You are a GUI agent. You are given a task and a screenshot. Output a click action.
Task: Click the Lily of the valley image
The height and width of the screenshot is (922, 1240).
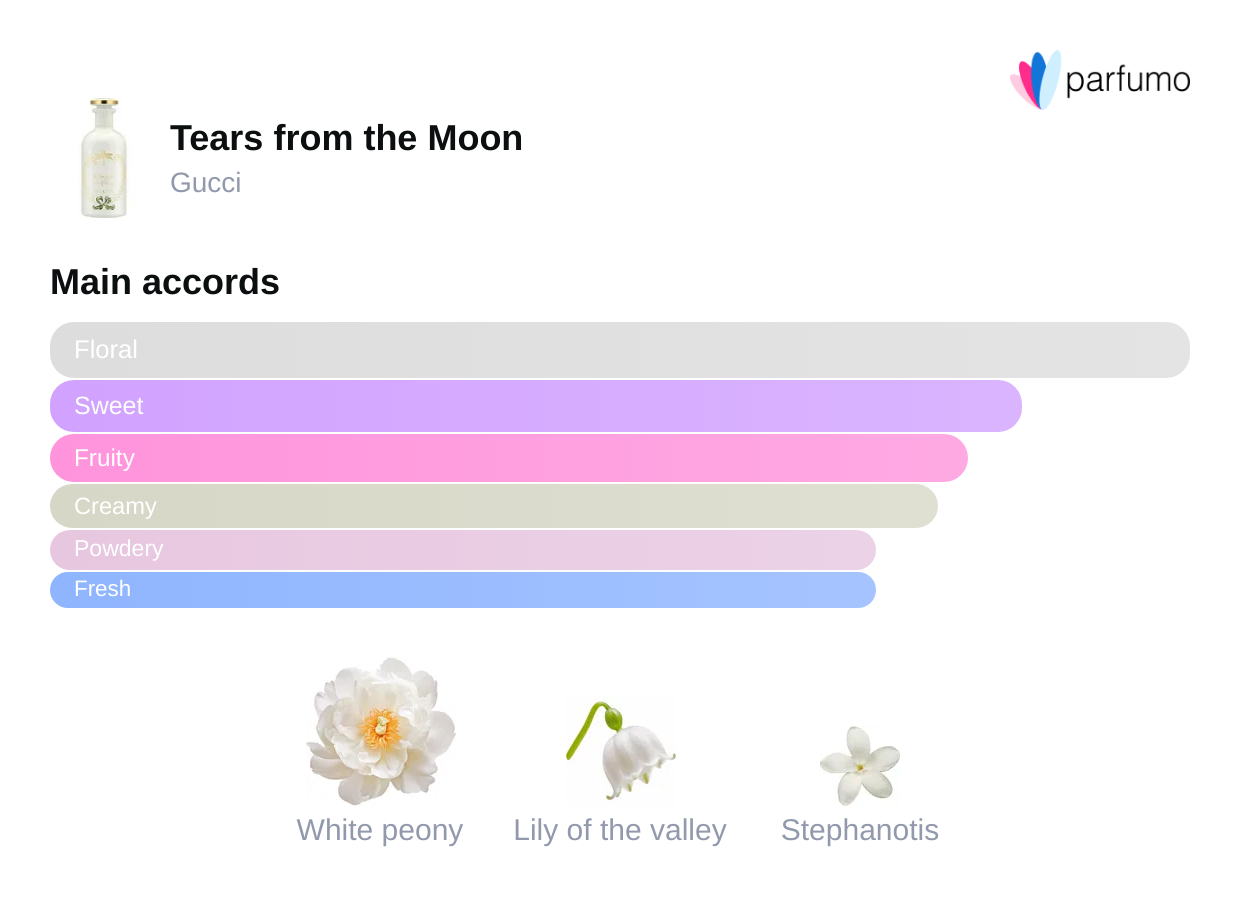620,750
